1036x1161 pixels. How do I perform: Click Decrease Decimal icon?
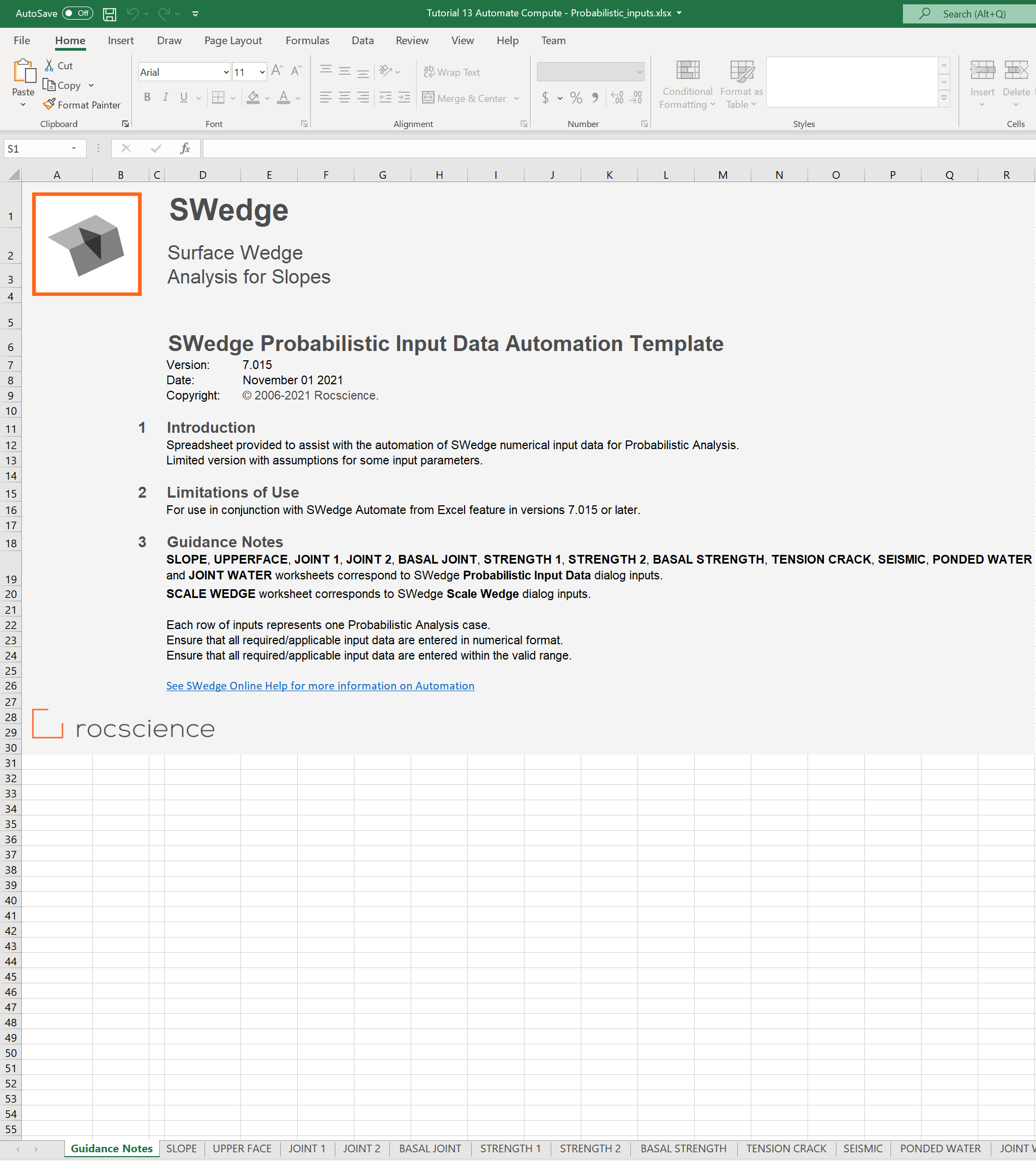(x=636, y=98)
